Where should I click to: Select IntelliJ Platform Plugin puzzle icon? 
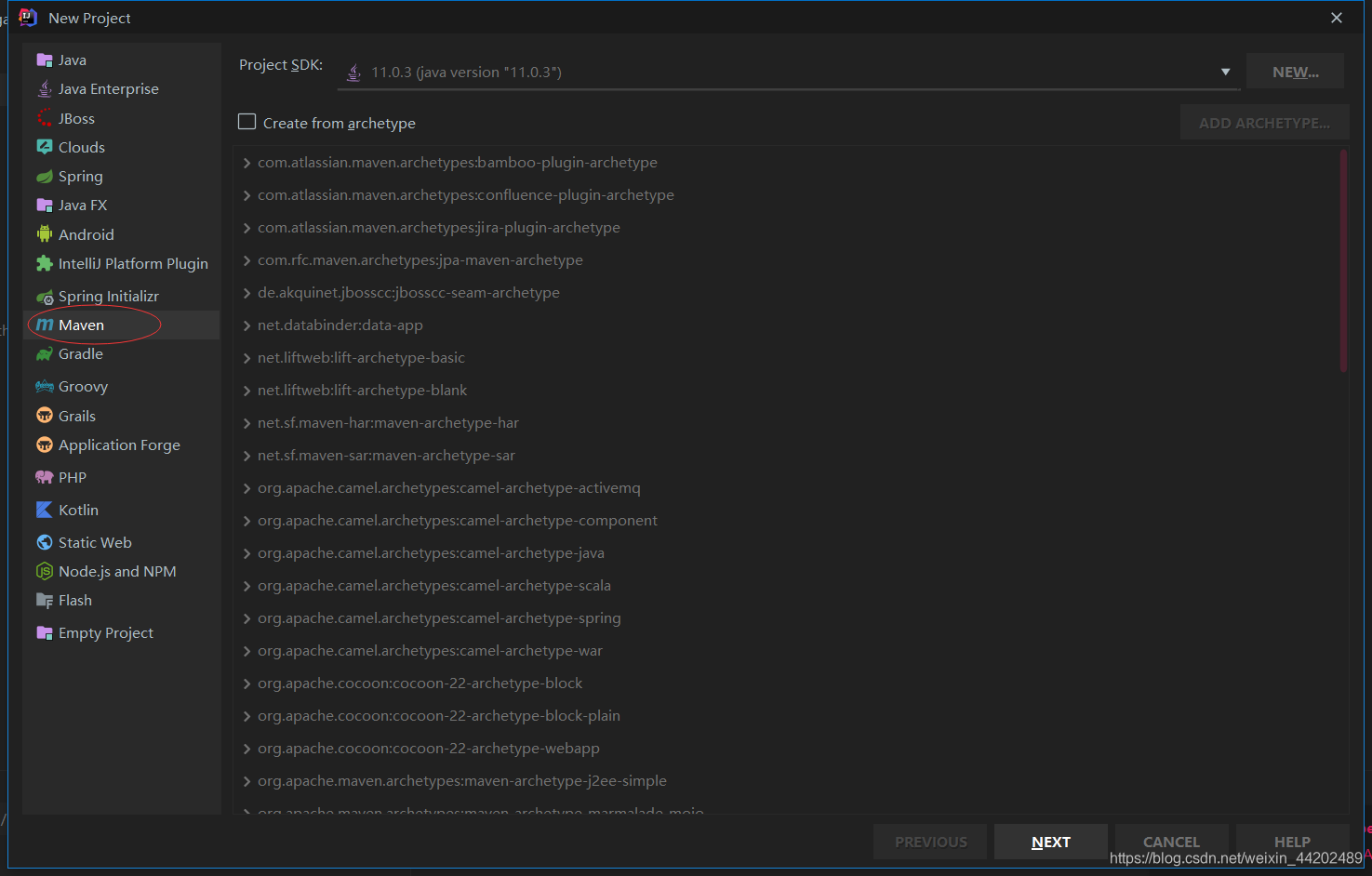coord(44,264)
